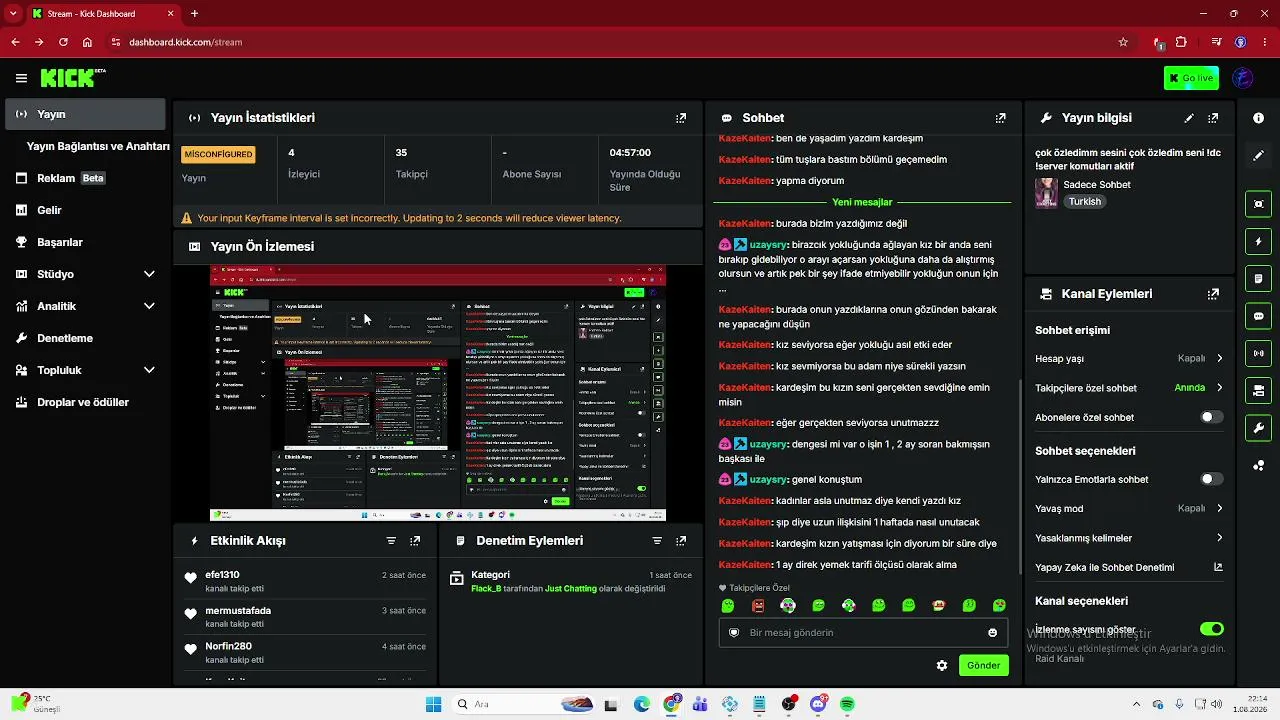This screenshot has height=720, width=1280.
Task: Open Hesap yaşı chat access setting
Action: pos(1129,358)
